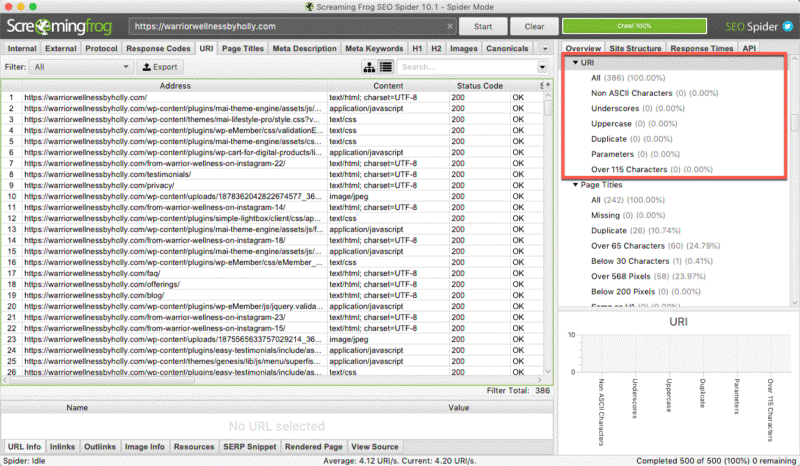Switch to the Internal tab

click(22, 48)
